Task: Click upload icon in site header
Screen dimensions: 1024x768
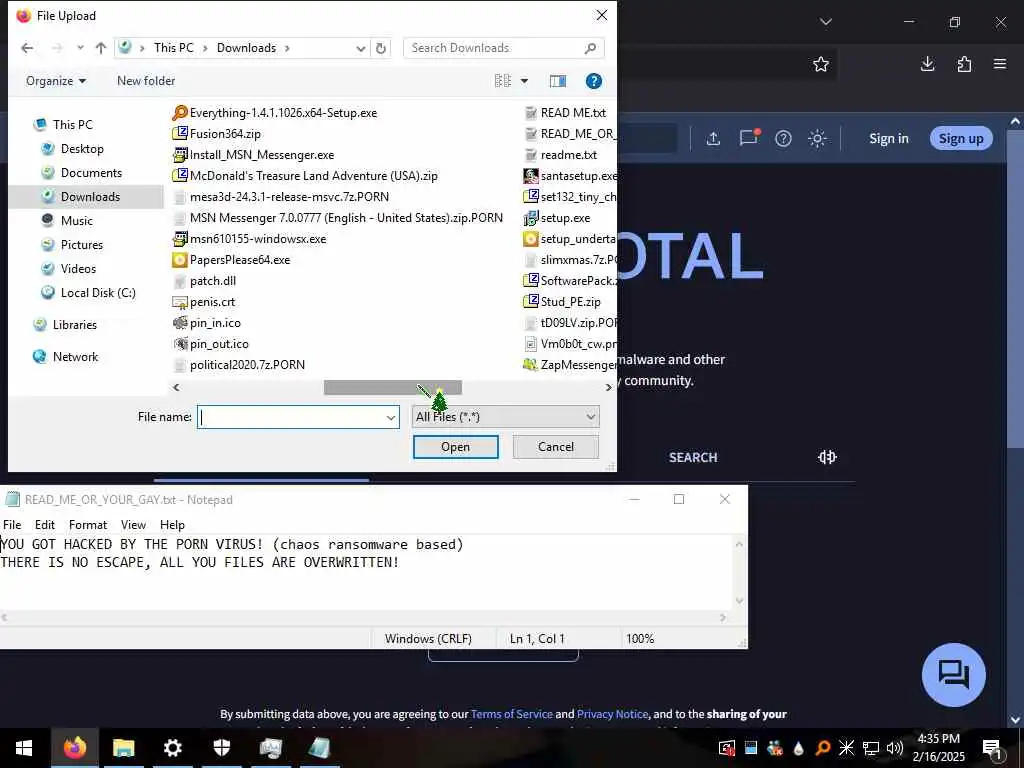Action: (713, 138)
